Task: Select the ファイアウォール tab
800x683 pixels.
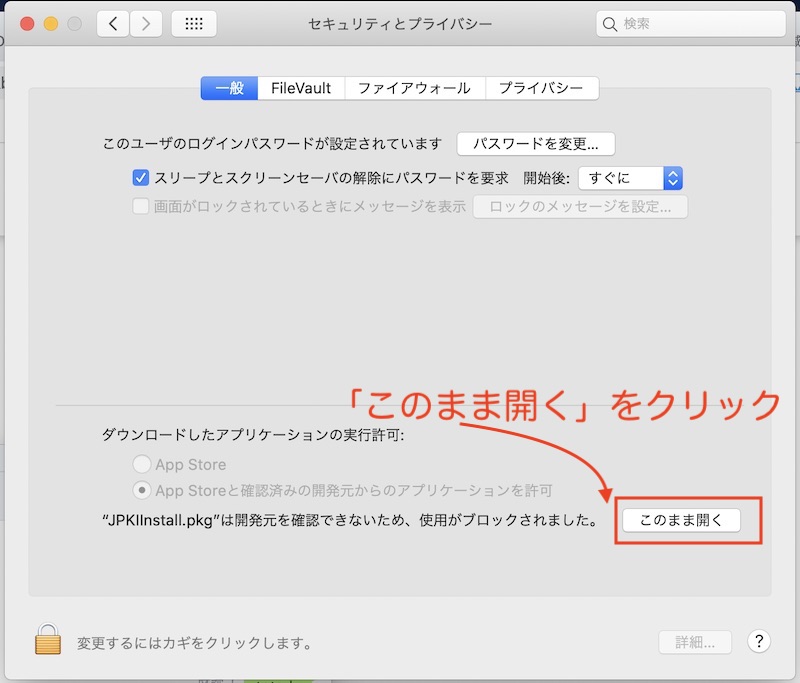Action: tap(415, 88)
